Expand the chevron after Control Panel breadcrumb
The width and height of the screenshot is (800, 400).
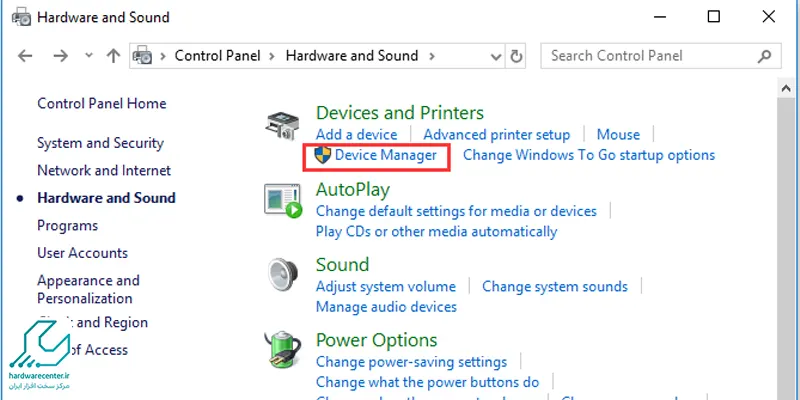click(273, 56)
